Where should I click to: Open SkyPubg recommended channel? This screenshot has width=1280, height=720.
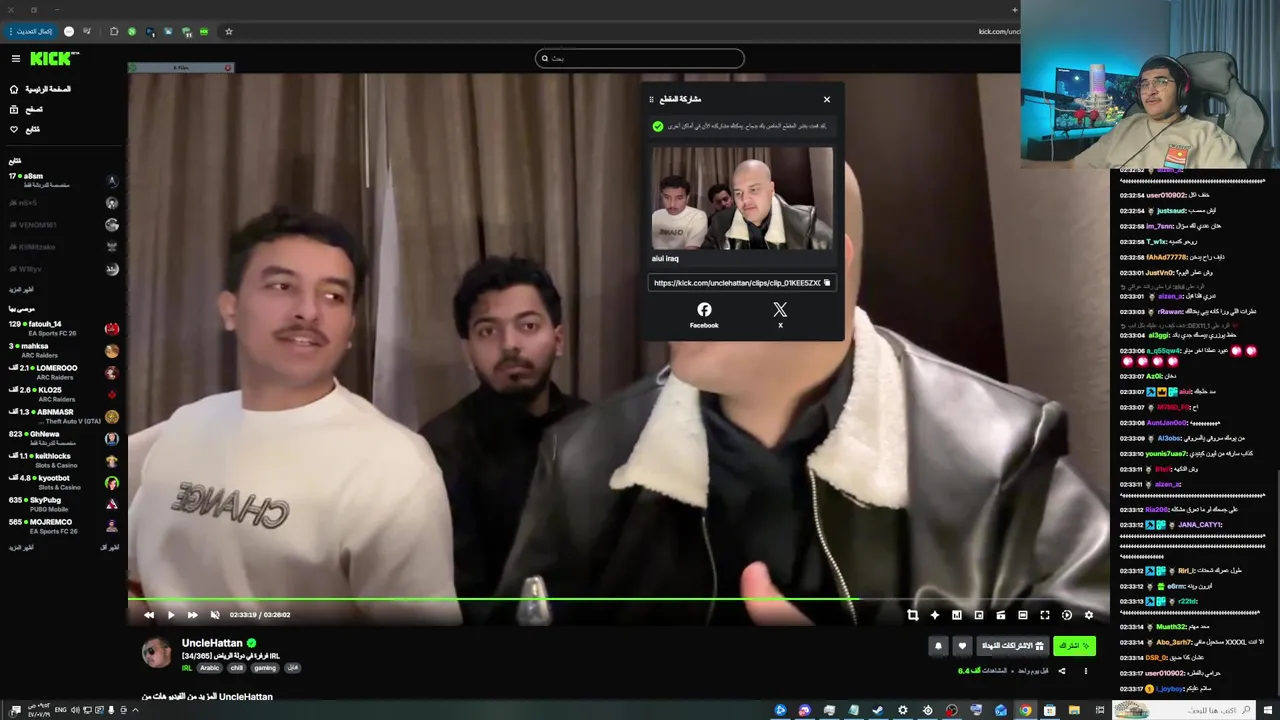click(x=64, y=504)
